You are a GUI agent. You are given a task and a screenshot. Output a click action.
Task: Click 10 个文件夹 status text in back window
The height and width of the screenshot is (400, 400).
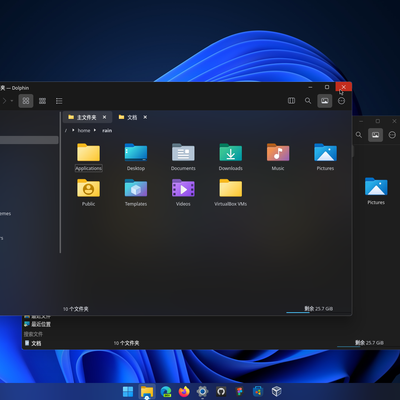click(126, 343)
